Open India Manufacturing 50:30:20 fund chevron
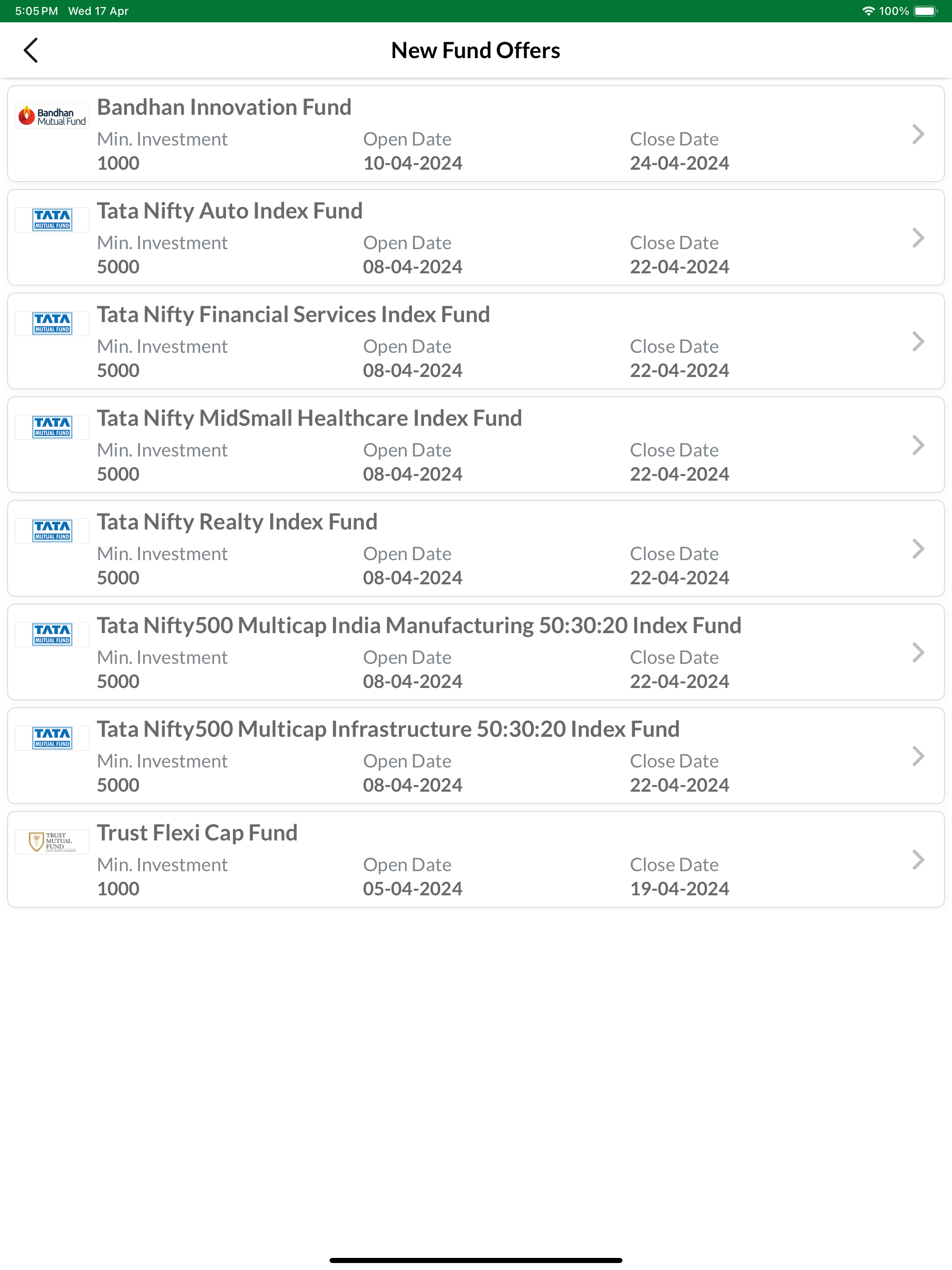The width and height of the screenshot is (952, 1270). coord(918,652)
